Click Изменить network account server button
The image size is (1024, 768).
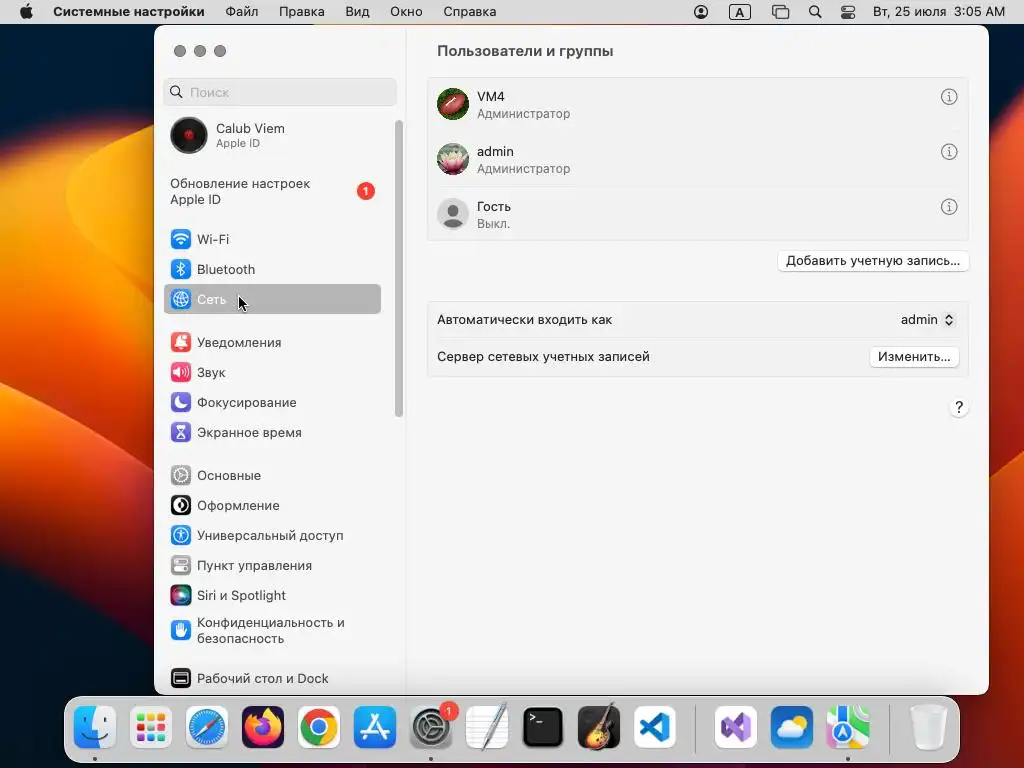point(914,357)
